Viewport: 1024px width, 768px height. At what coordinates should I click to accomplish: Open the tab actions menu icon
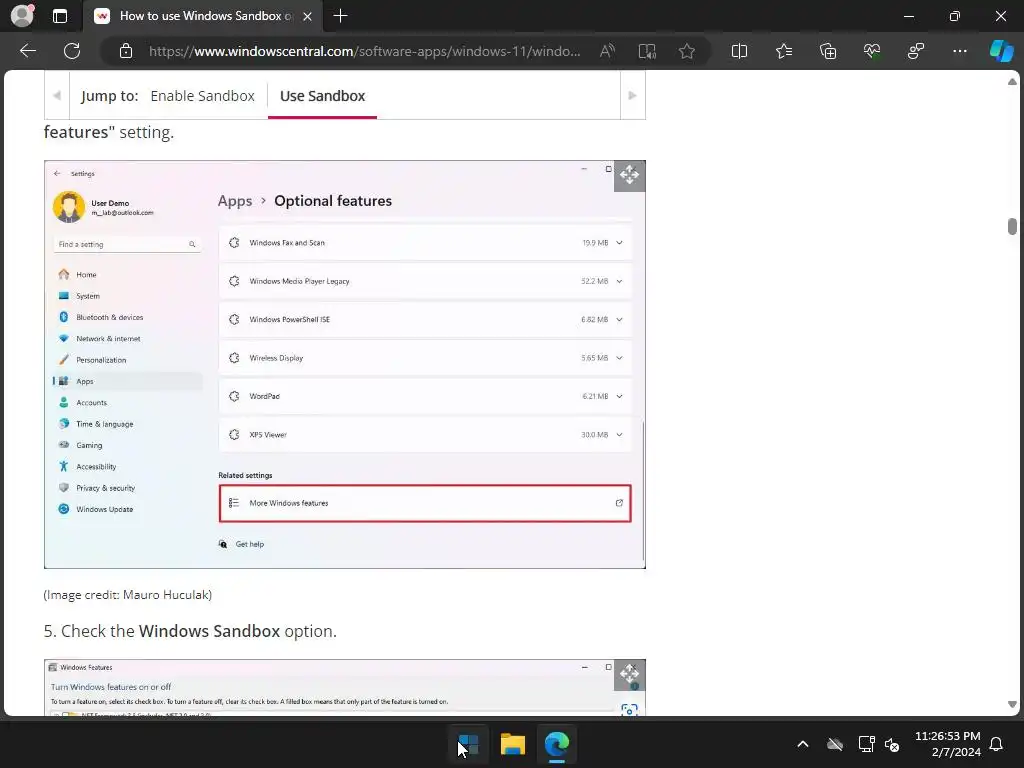(x=60, y=16)
